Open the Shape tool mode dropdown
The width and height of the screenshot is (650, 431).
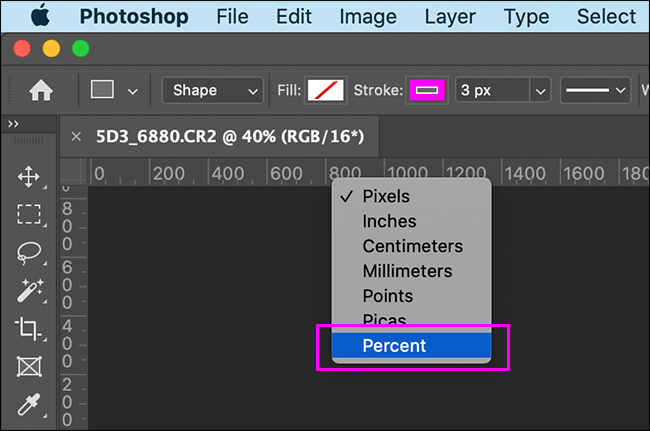pos(212,90)
